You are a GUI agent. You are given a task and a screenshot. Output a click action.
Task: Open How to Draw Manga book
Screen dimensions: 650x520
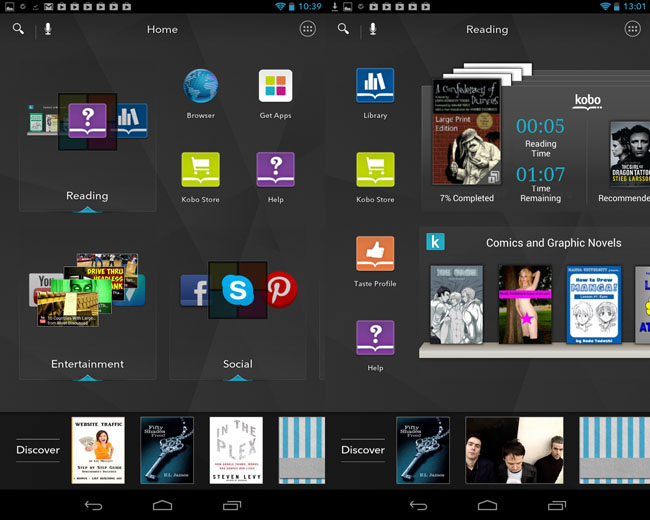tap(594, 305)
